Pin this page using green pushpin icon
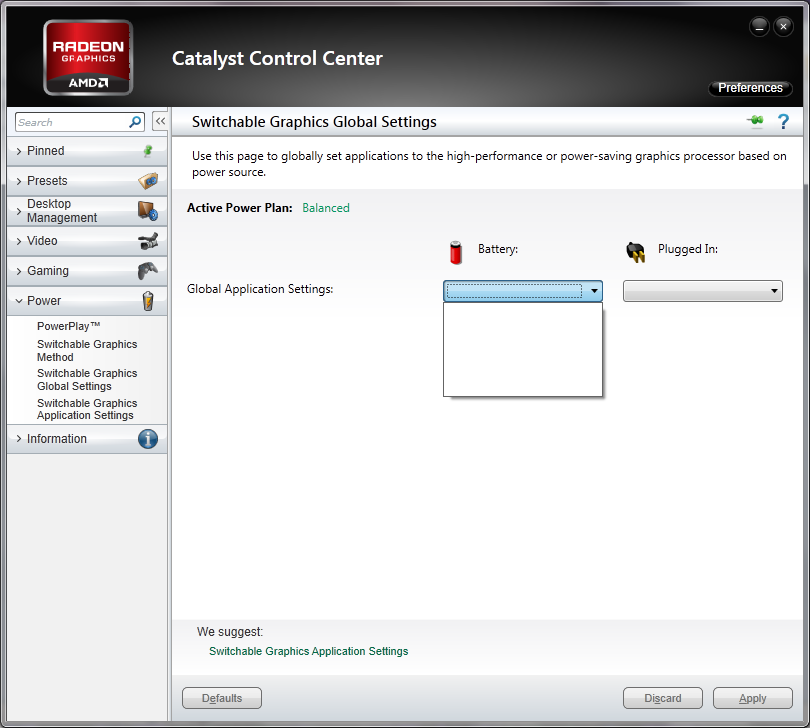Viewport: 810px width, 728px height. [755, 121]
